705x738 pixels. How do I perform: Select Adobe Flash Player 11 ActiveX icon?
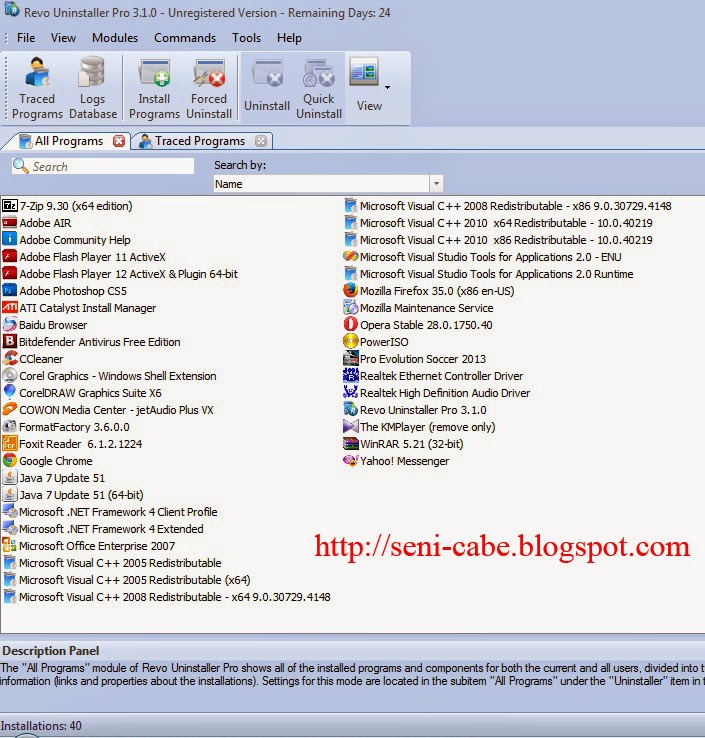pos(9,257)
